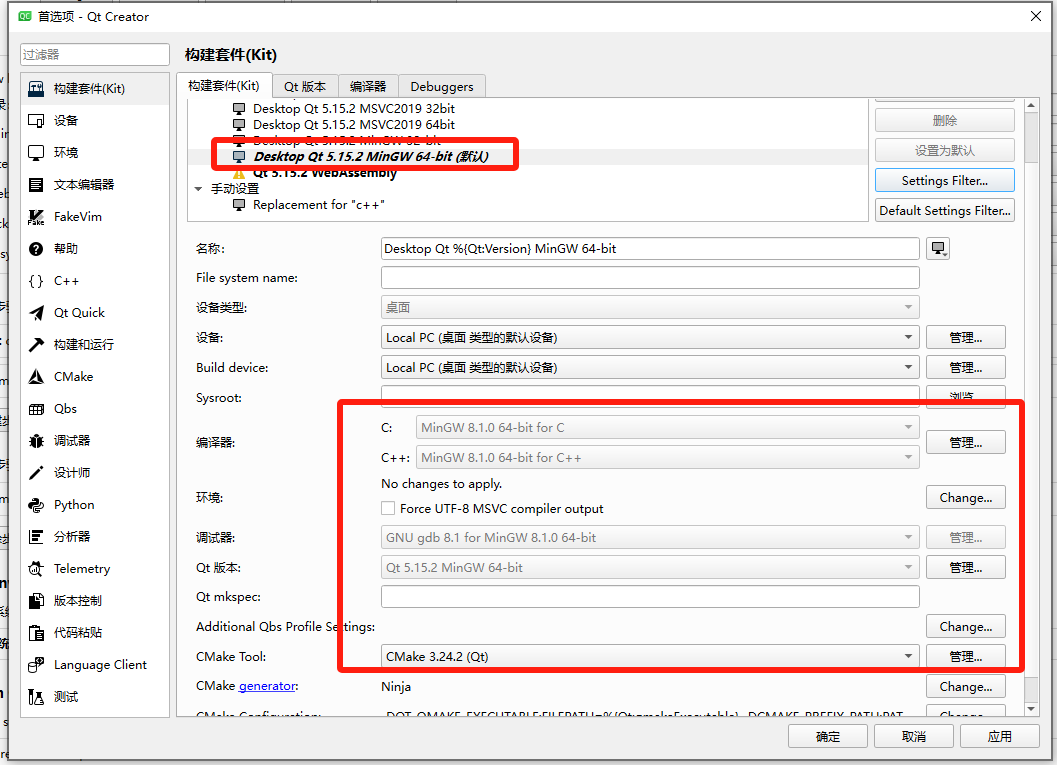Image resolution: width=1057 pixels, height=765 pixels.
Task: Select Desktop Qt 5.15.2 MSVC2019 32bit kit
Action: (353, 109)
